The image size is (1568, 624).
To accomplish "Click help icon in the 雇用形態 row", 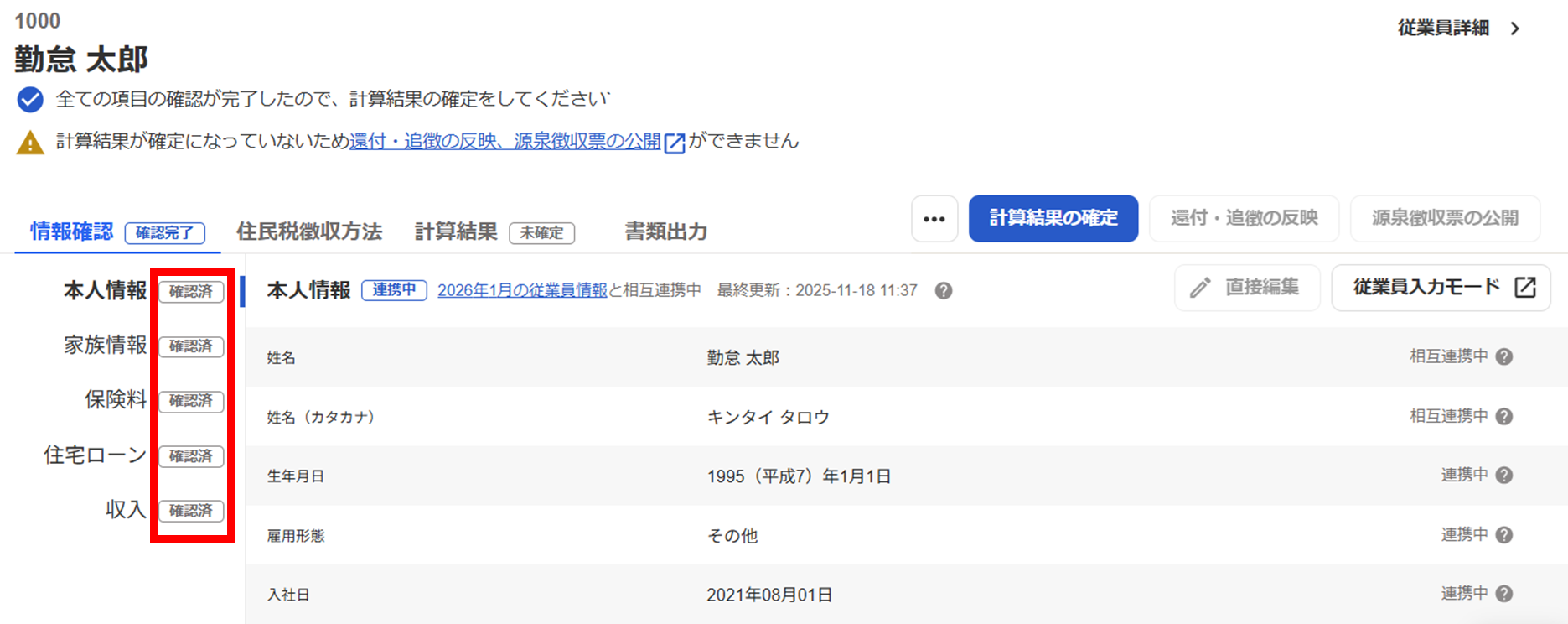I will [1504, 535].
